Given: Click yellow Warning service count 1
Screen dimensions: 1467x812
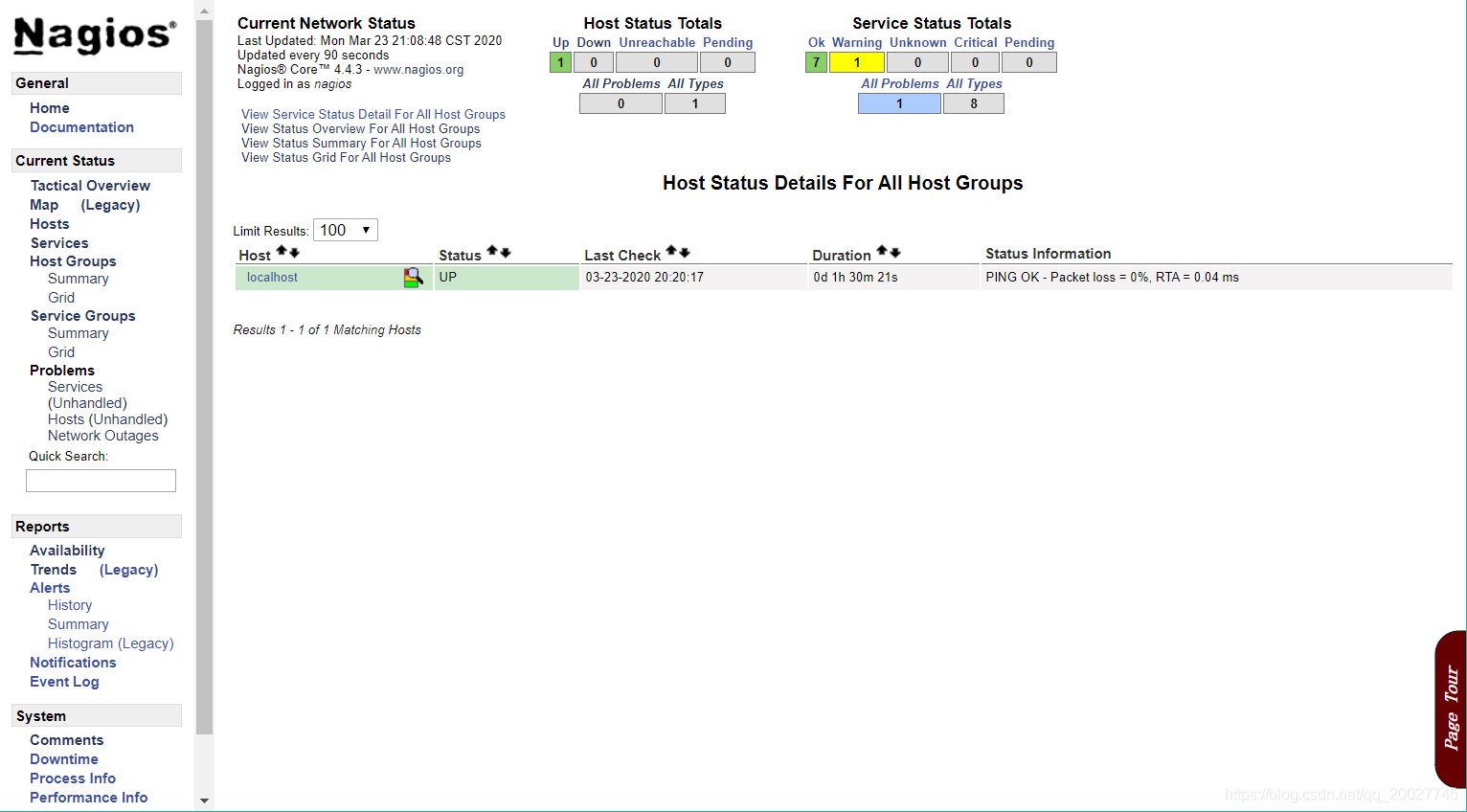Looking at the screenshot, I should 857,62.
